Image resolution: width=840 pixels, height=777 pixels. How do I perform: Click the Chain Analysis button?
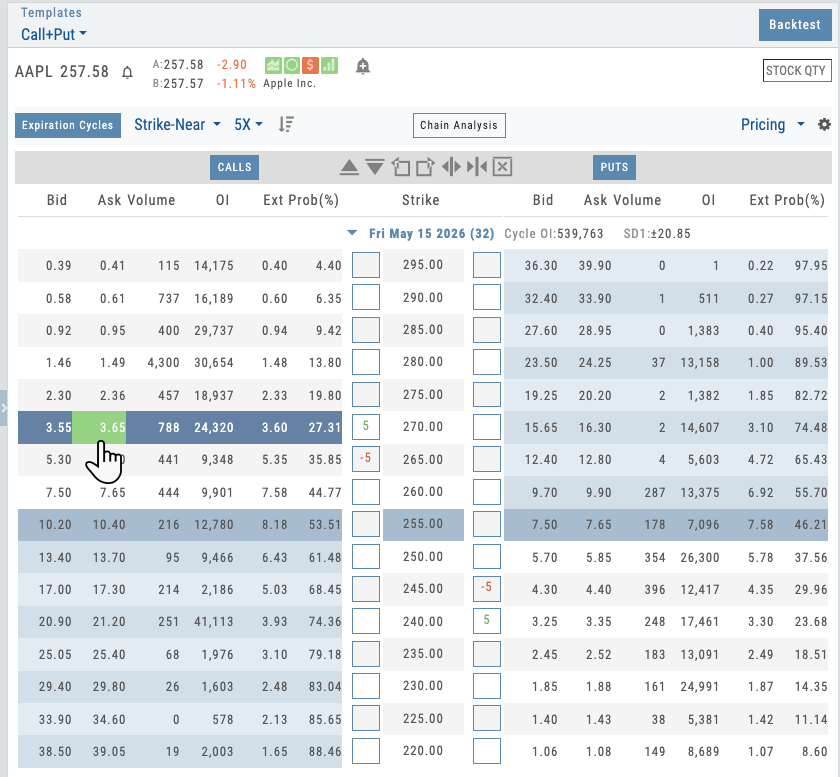pos(459,126)
